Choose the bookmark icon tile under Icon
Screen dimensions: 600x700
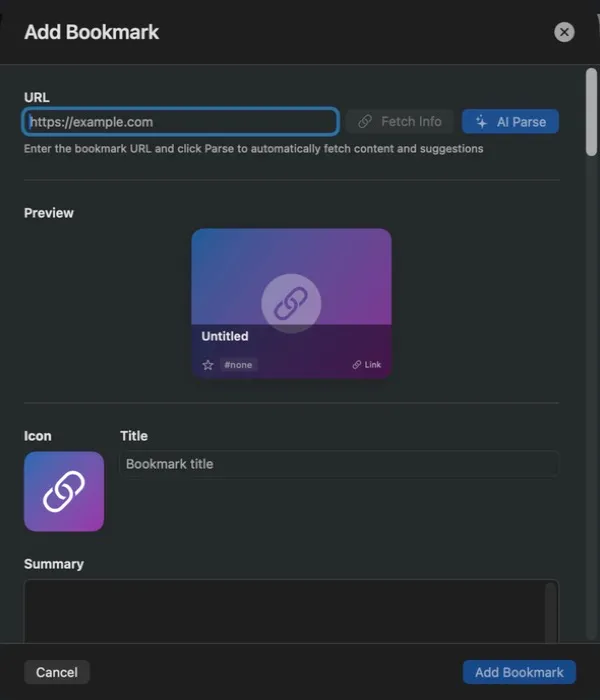click(64, 491)
